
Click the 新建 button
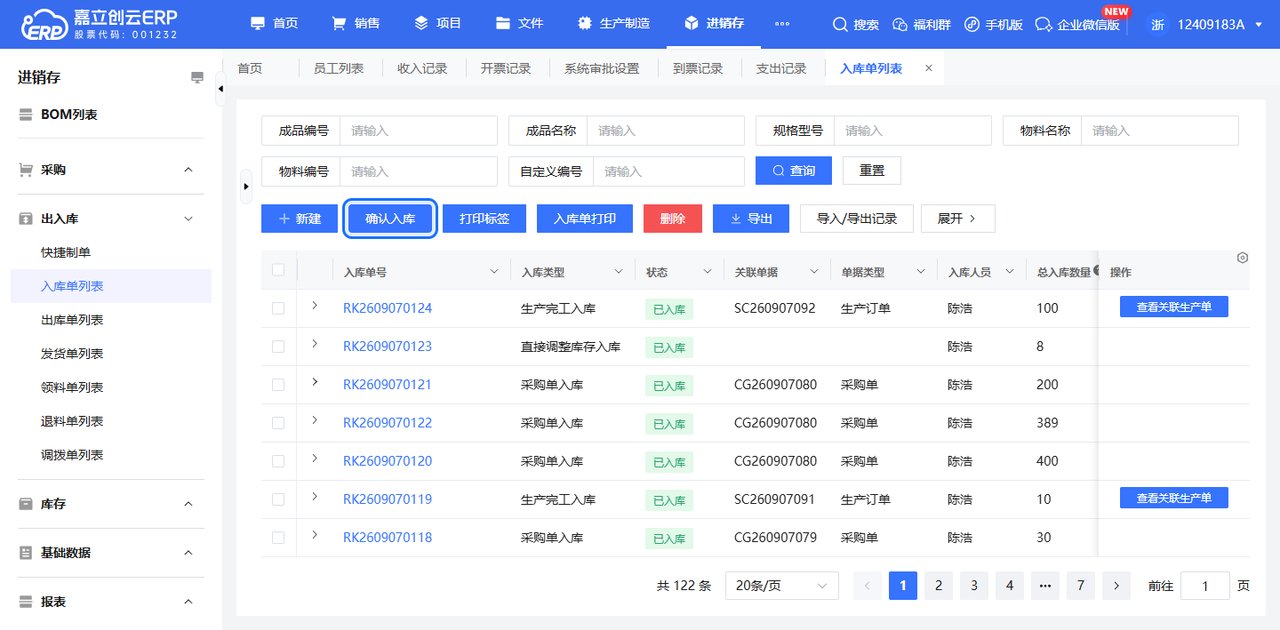(299, 218)
